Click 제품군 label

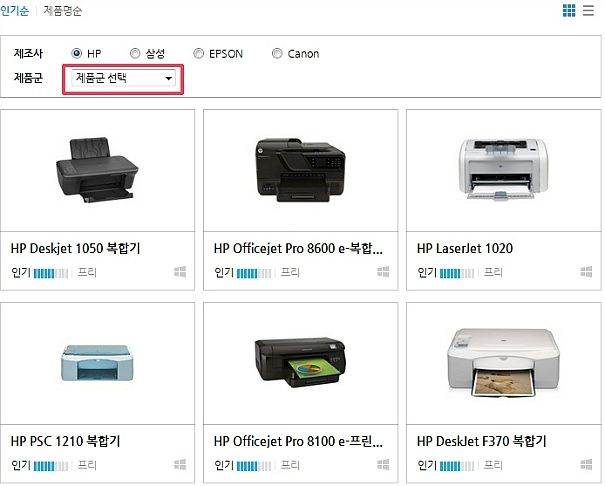28,78
